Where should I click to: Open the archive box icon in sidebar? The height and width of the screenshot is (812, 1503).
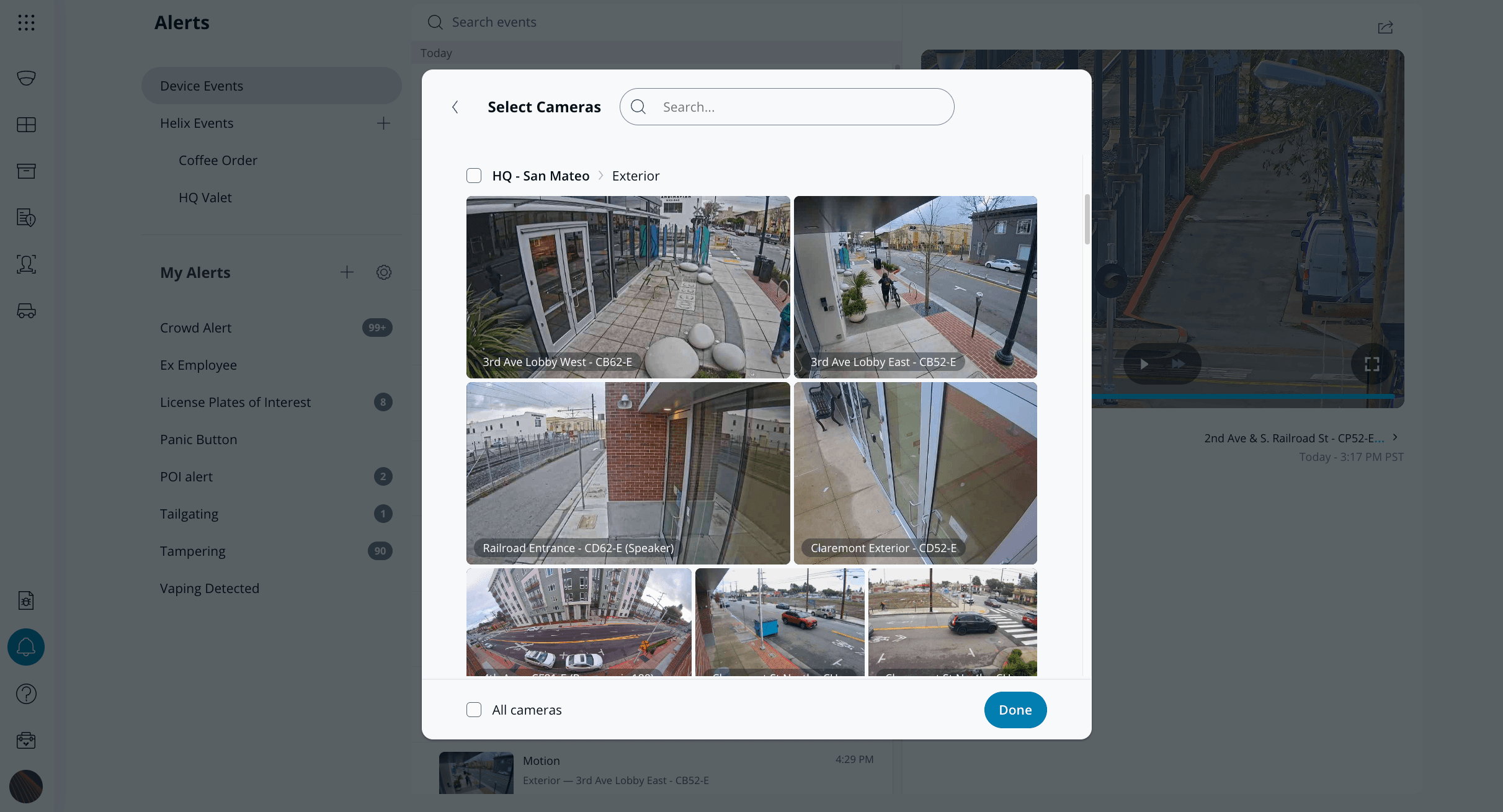(x=26, y=171)
